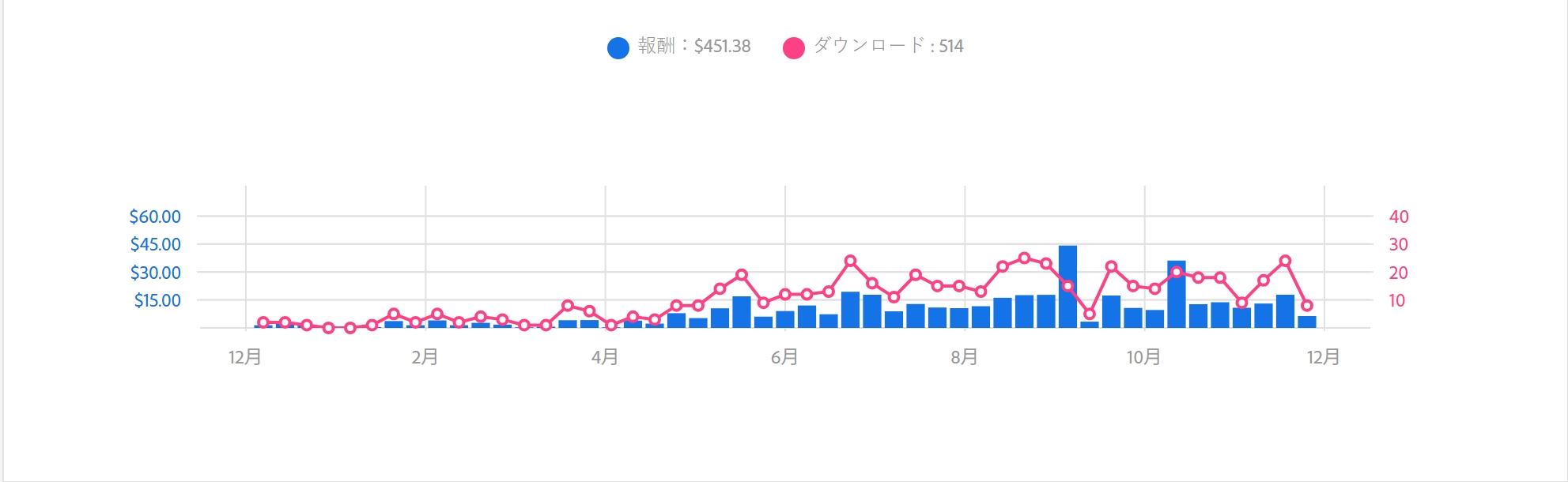
Task: Click the last pink data point on the right
Action: tap(1306, 306)
